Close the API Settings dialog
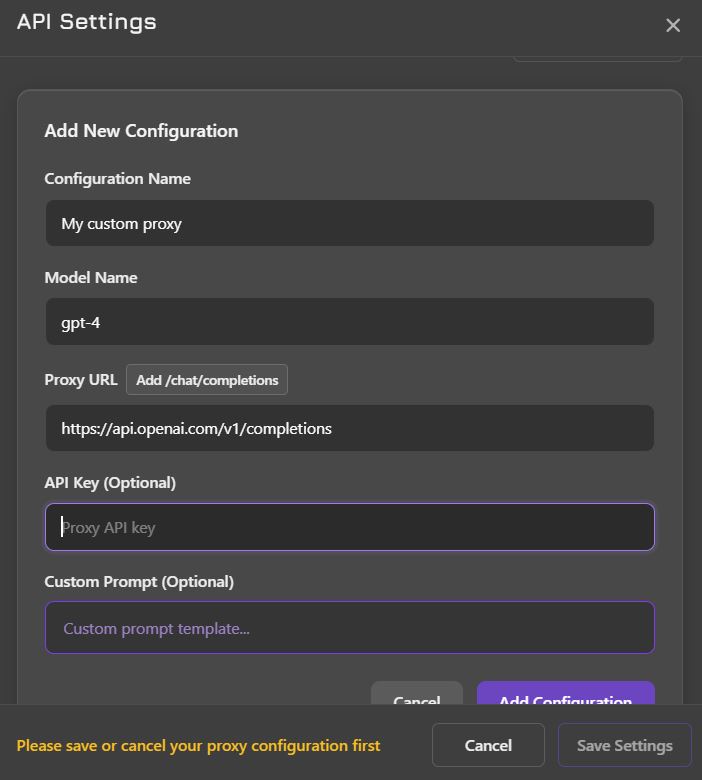Image resolution: width=702 pixels, height=780 pixels. coord(673,25)
